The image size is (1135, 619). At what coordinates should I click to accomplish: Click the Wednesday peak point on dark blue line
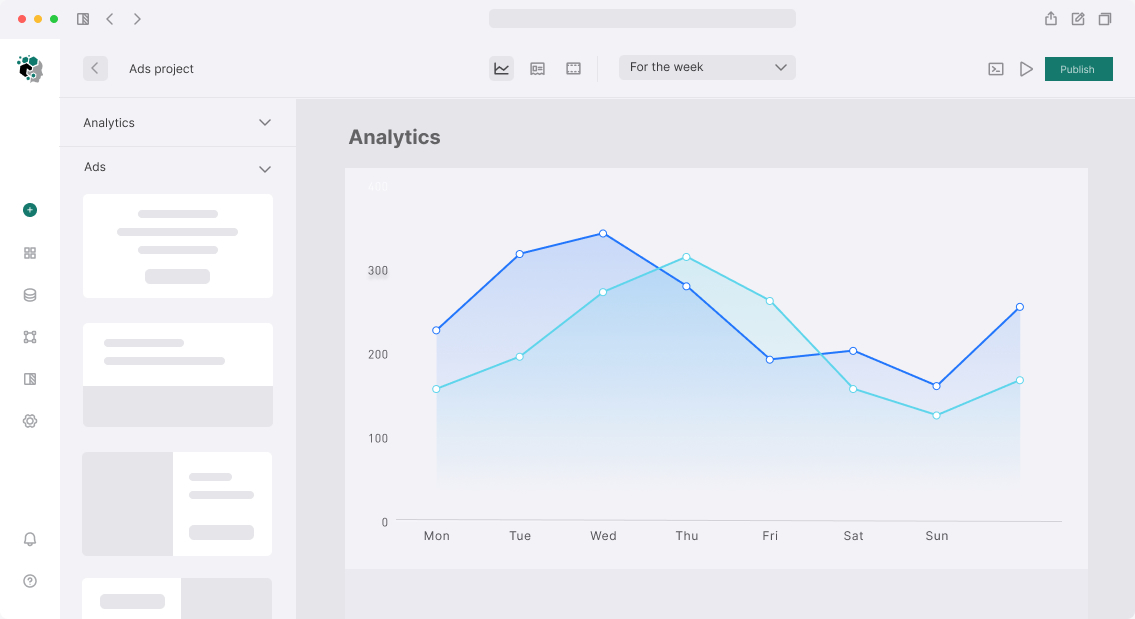[603, 233]
